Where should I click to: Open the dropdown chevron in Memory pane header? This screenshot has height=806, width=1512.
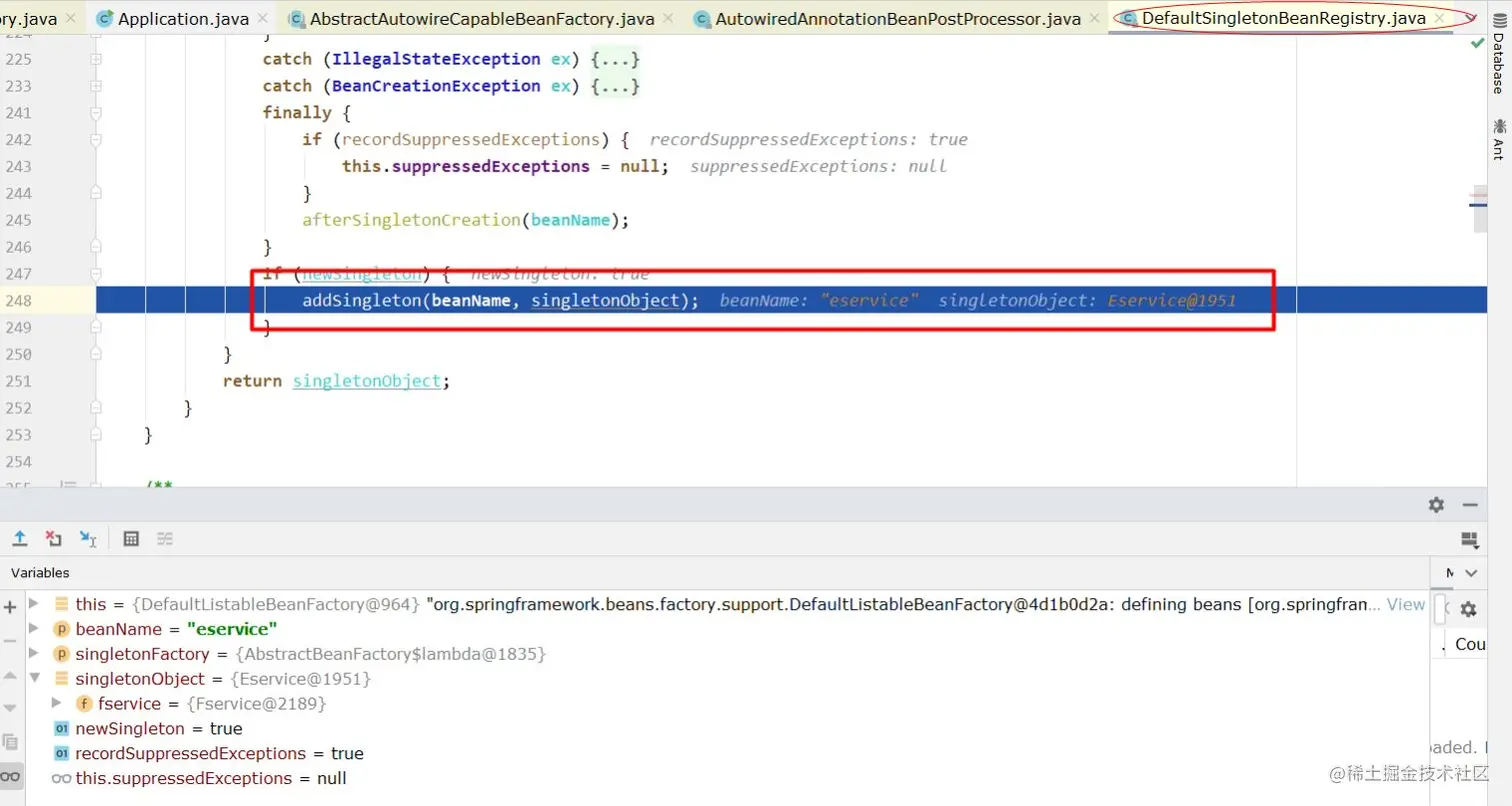pyautogui.click(x=1470, y=573)
